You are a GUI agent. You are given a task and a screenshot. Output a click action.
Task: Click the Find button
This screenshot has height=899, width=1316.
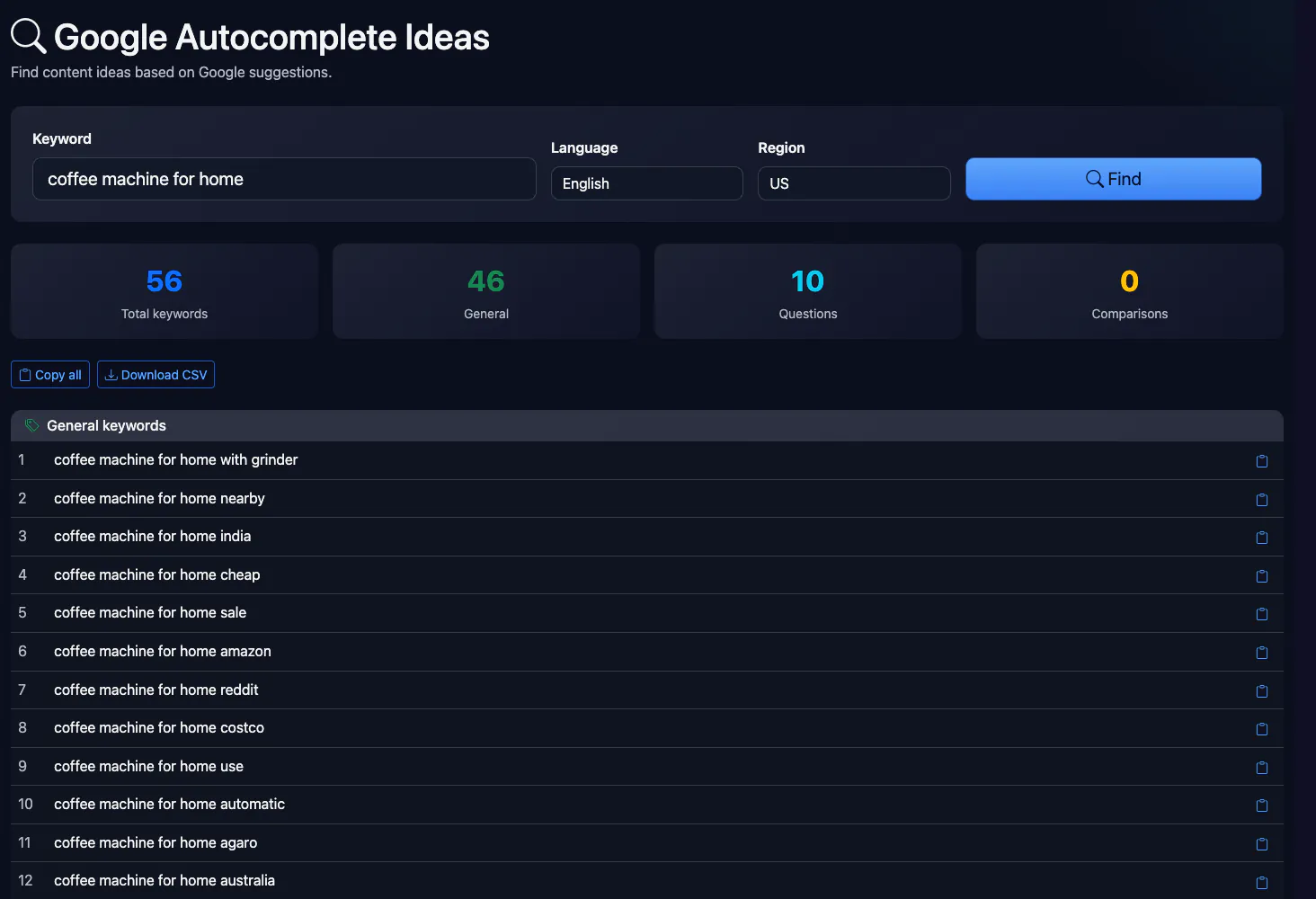point(1114,179)
